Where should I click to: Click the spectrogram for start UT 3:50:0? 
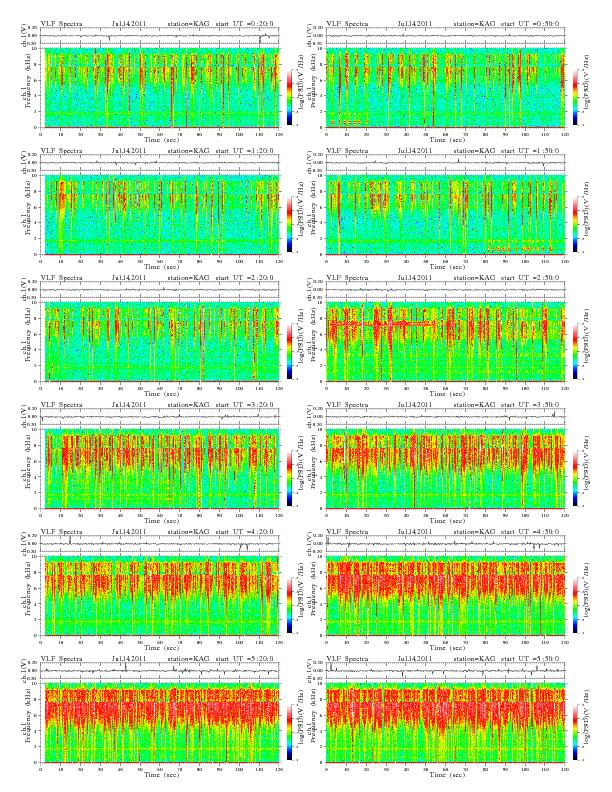[x=445, y=469]
